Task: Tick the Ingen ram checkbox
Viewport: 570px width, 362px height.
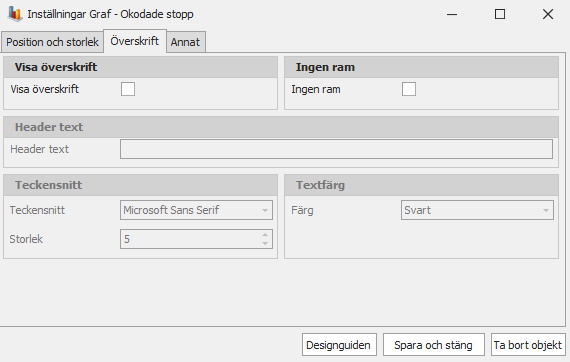Action: coord(409,89)
